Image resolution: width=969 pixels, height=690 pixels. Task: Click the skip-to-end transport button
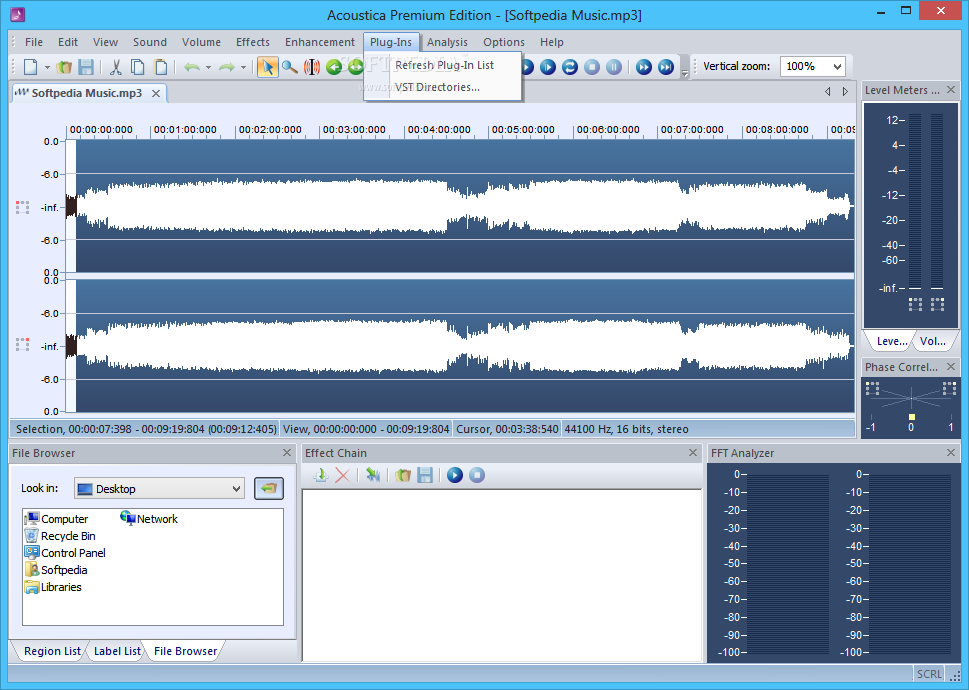[x=666, y=67]
